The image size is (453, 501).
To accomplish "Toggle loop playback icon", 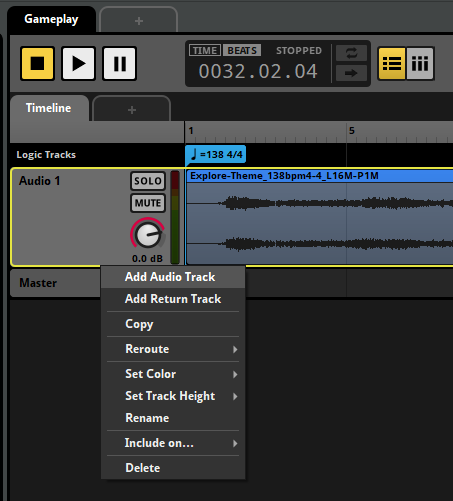I will click(351, 53).
